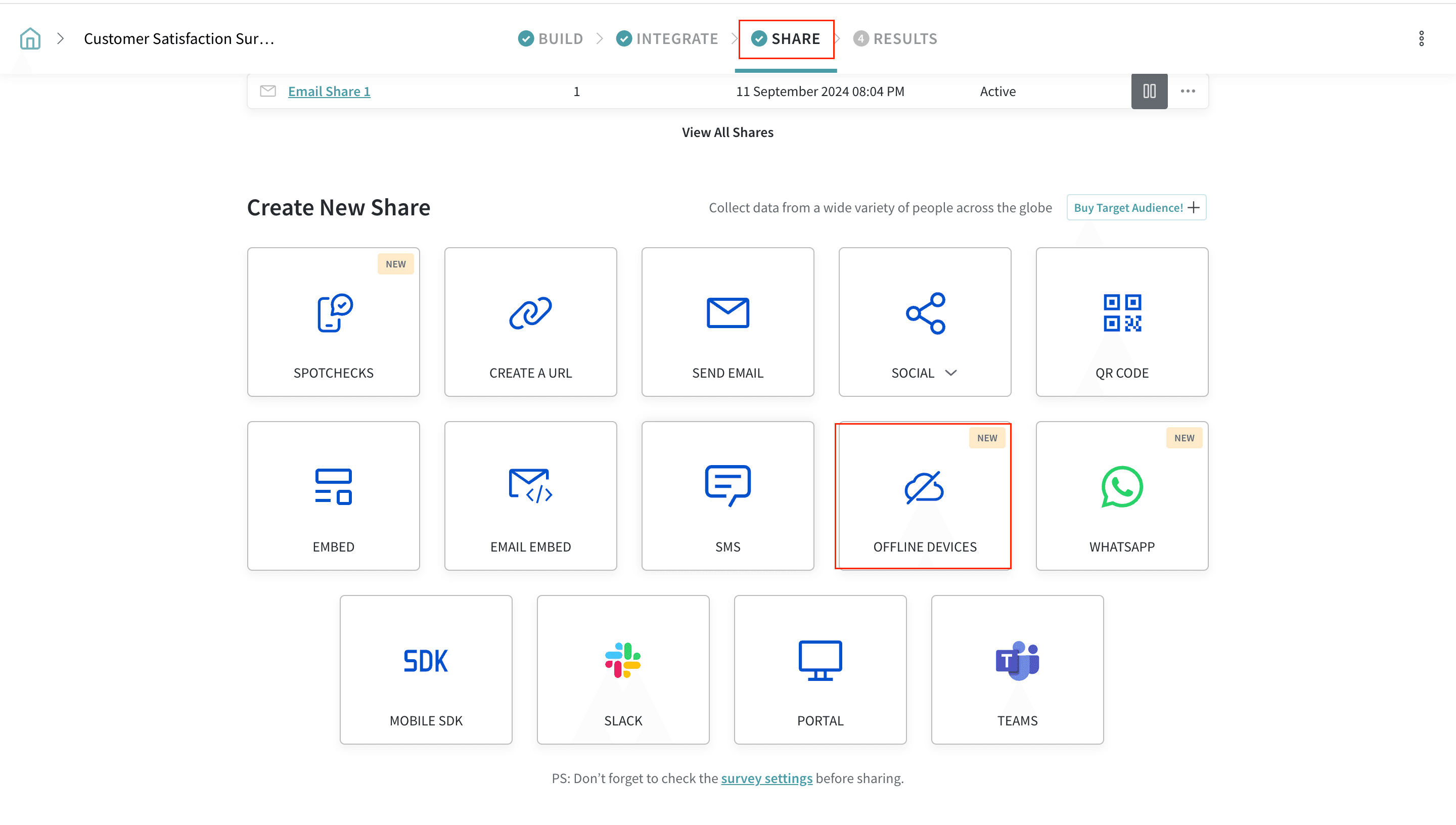Viewport: 1456px width, 825px height.
Task: Switch to the Results tab
Action: pos(895,38)
